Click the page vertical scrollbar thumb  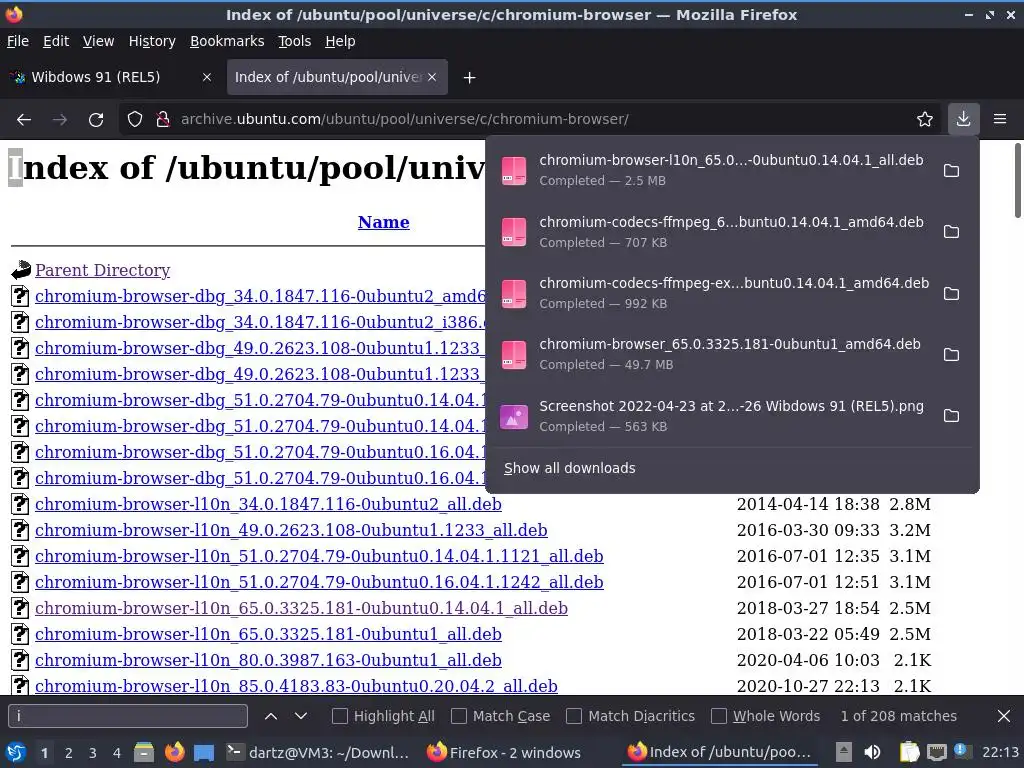coord(1017,181)
